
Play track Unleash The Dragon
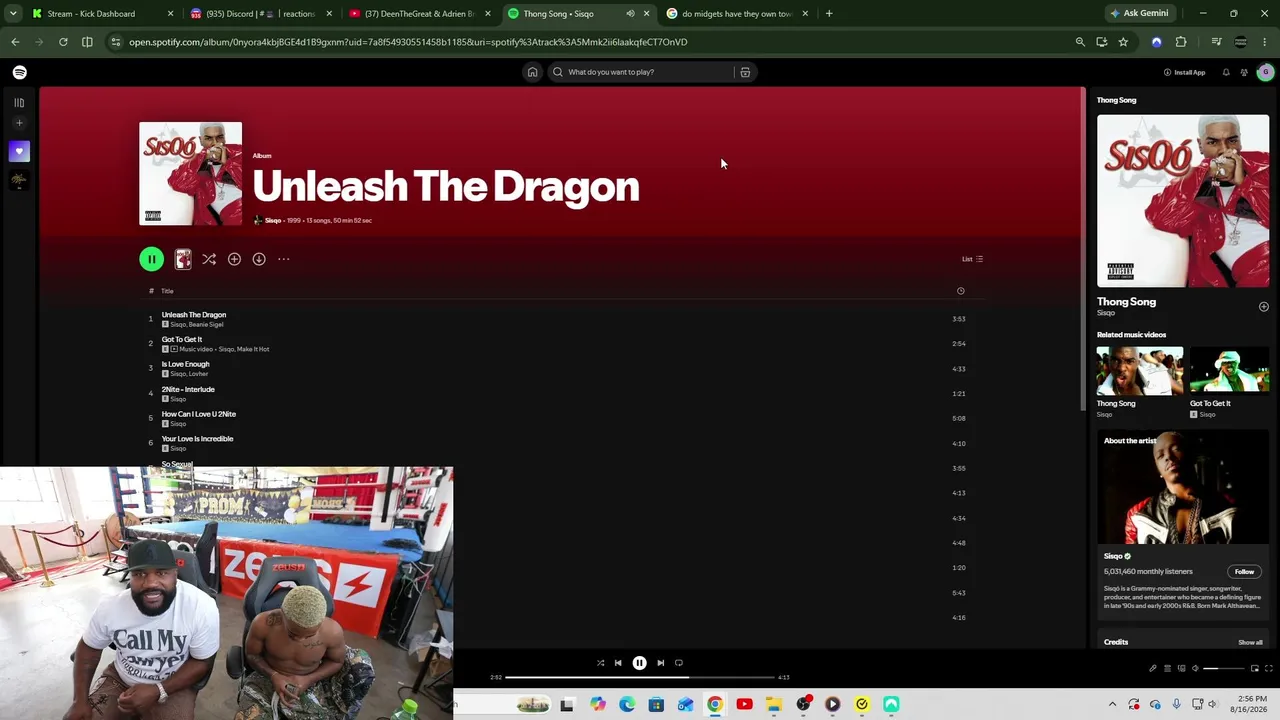pyautogui.click(x=194, y=315)
